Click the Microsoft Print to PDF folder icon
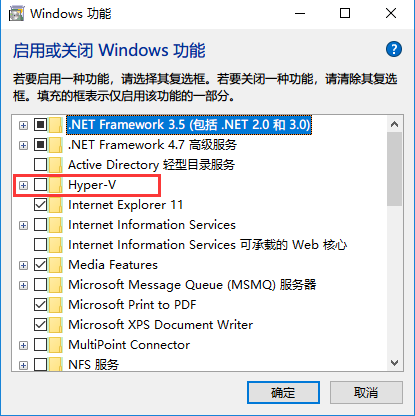Screen dimensions: 415x416 coord(55,305)
